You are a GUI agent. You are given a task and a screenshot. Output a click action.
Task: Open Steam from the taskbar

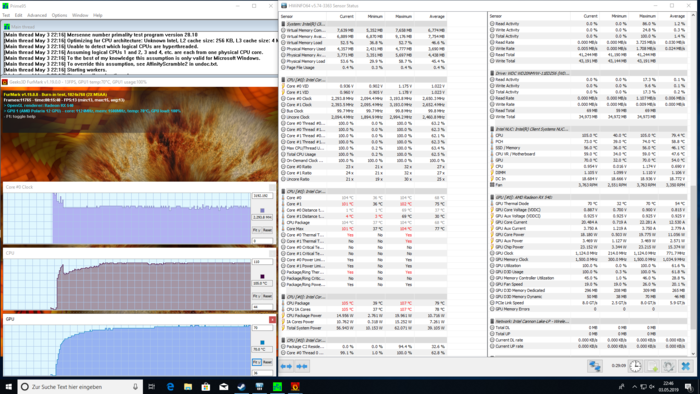point(242,387)
